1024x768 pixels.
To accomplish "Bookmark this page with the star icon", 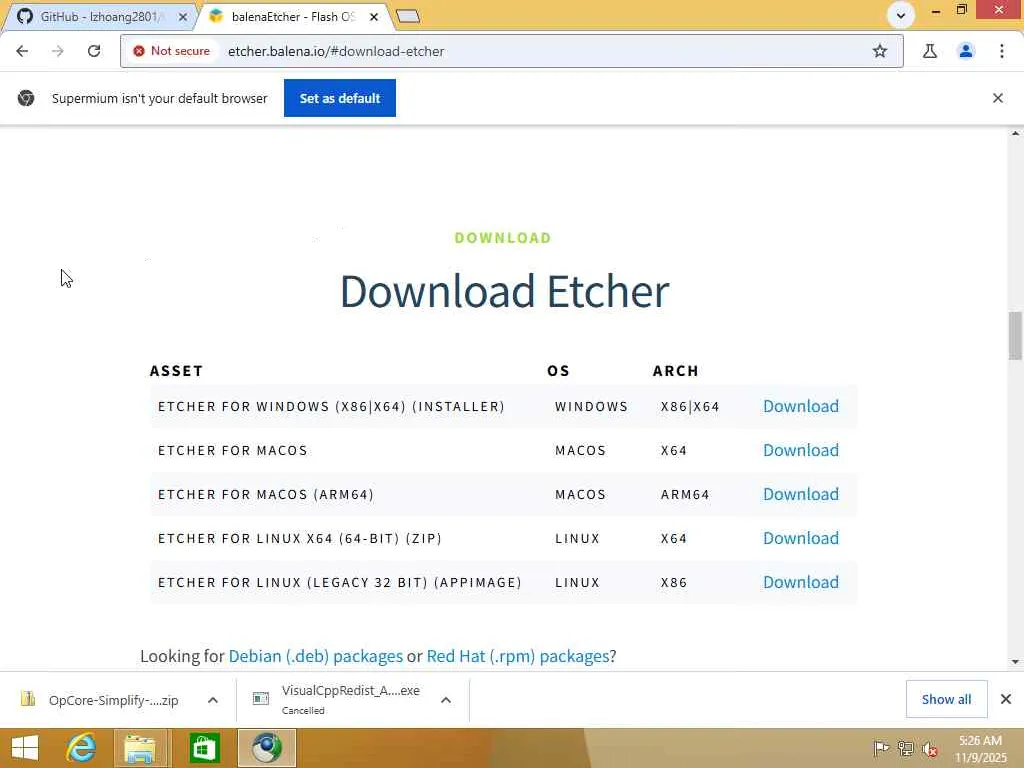I will [880, 51].
